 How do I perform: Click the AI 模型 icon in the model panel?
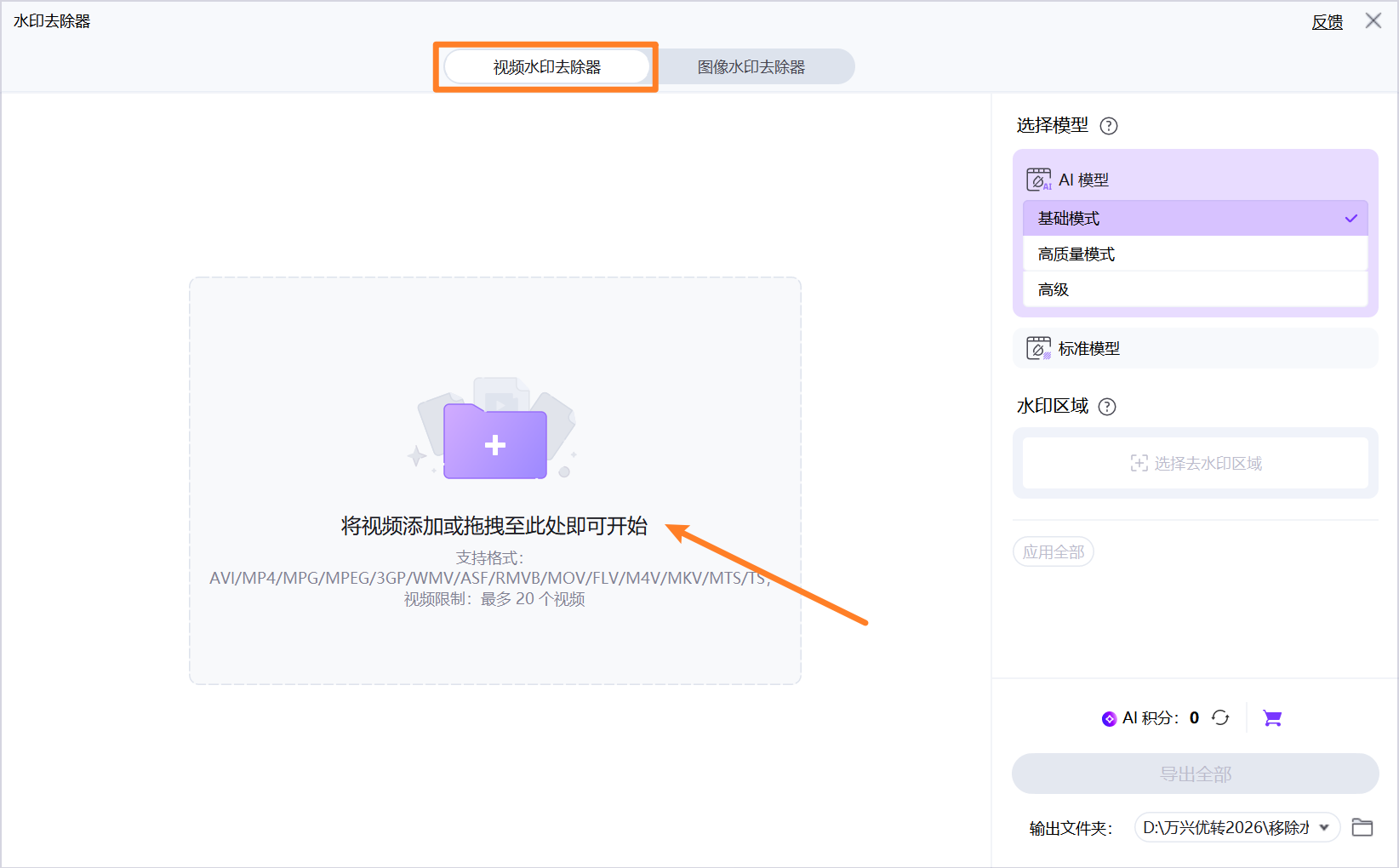pyautogui.click(x=1038, y=179)
